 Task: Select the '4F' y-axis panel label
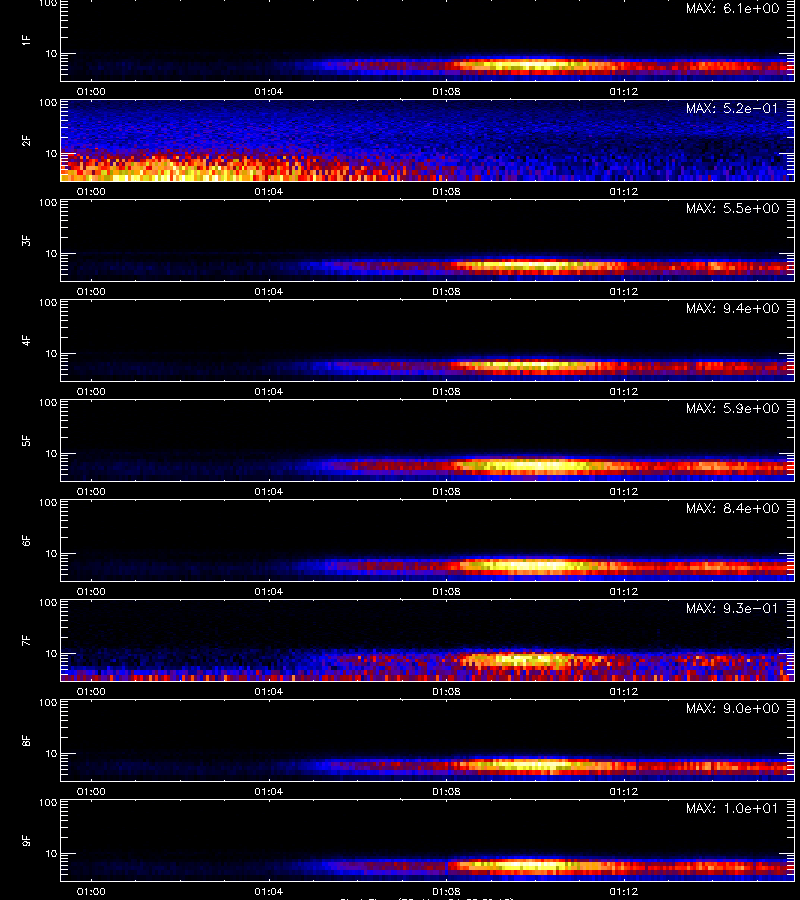click(x=26, y=340)
